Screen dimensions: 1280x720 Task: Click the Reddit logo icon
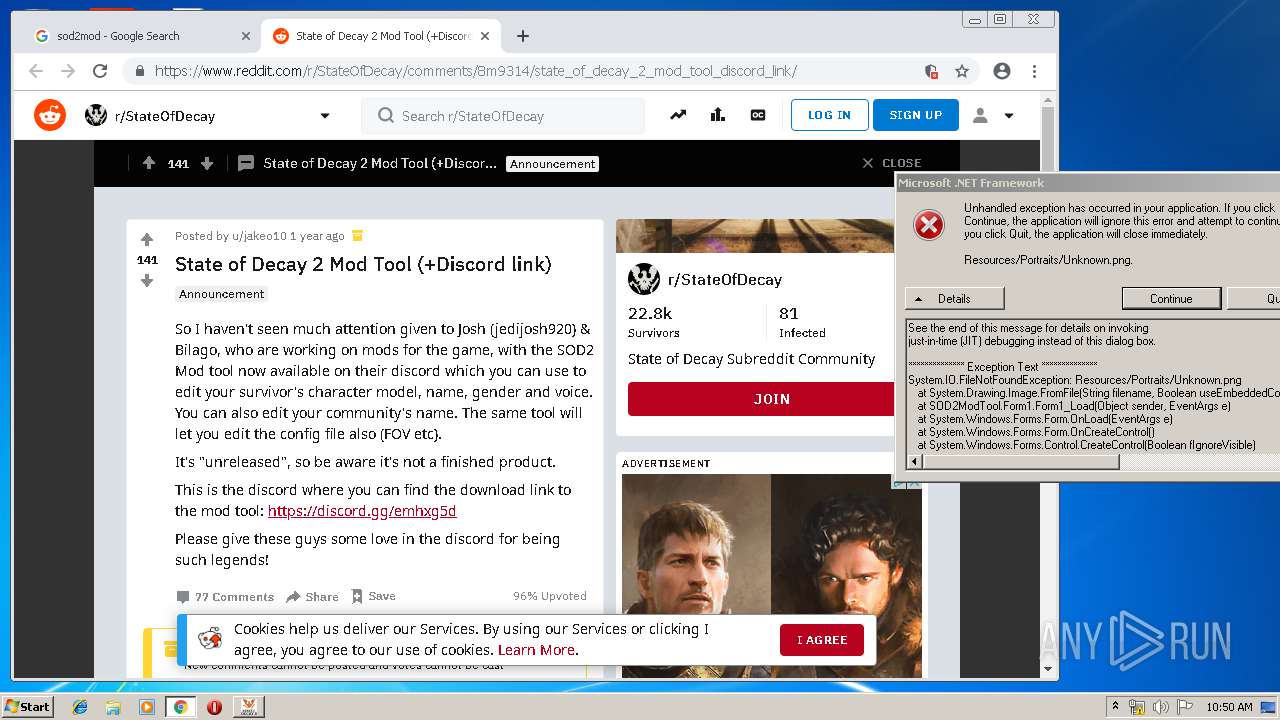coord(50,115)
